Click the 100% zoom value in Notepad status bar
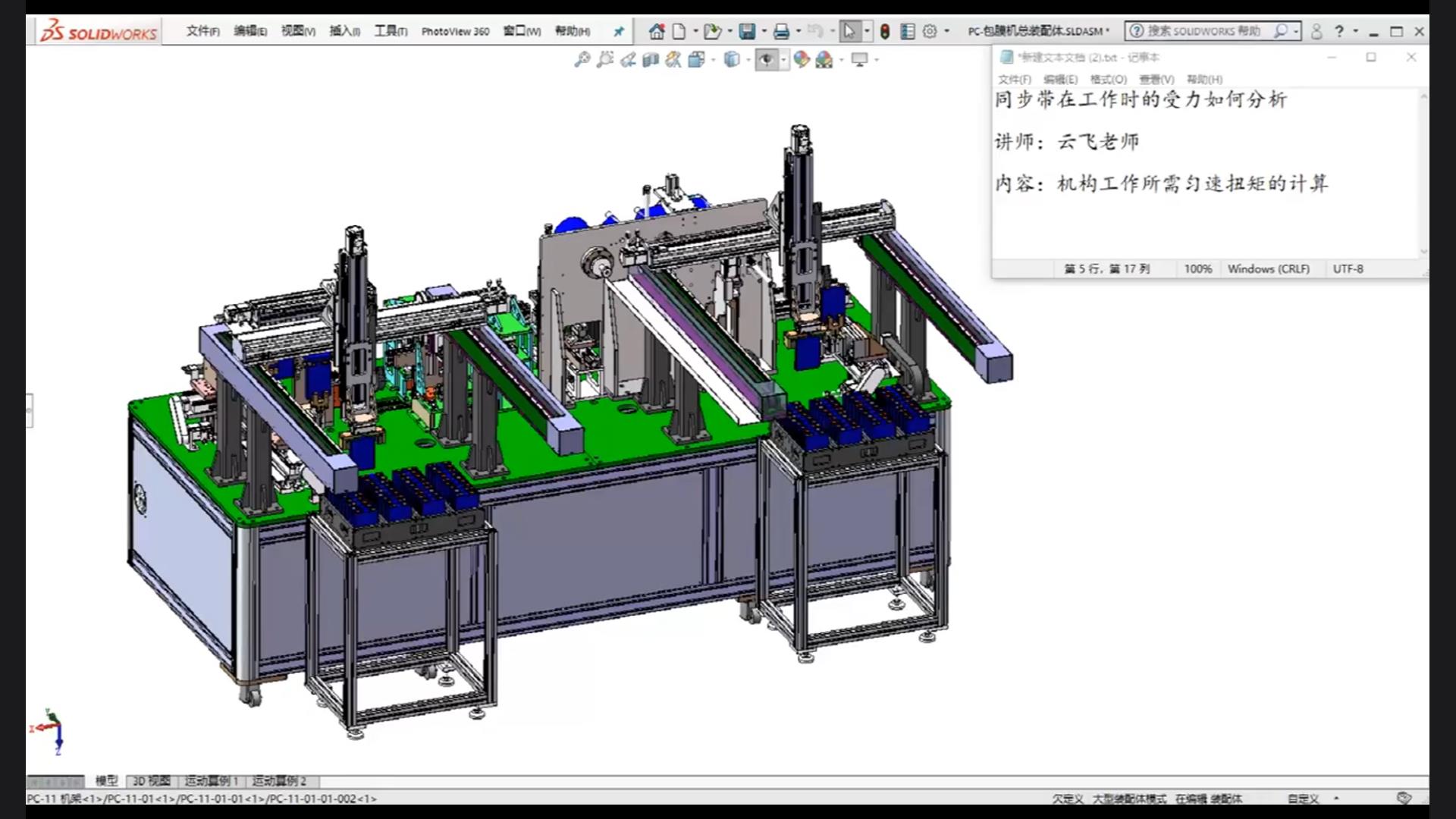This screenshot has height=819, width=1456. tap(1198, 268)
